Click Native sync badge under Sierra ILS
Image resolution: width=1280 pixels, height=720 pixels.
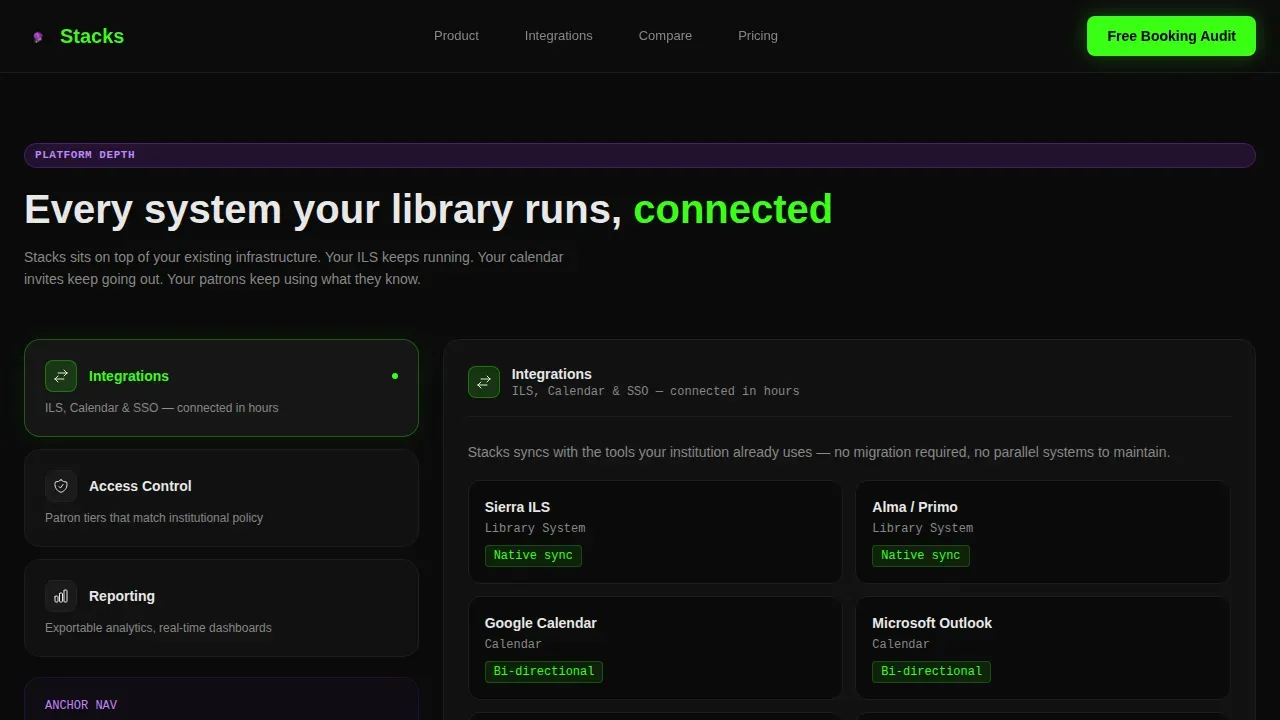coord(533,555)
